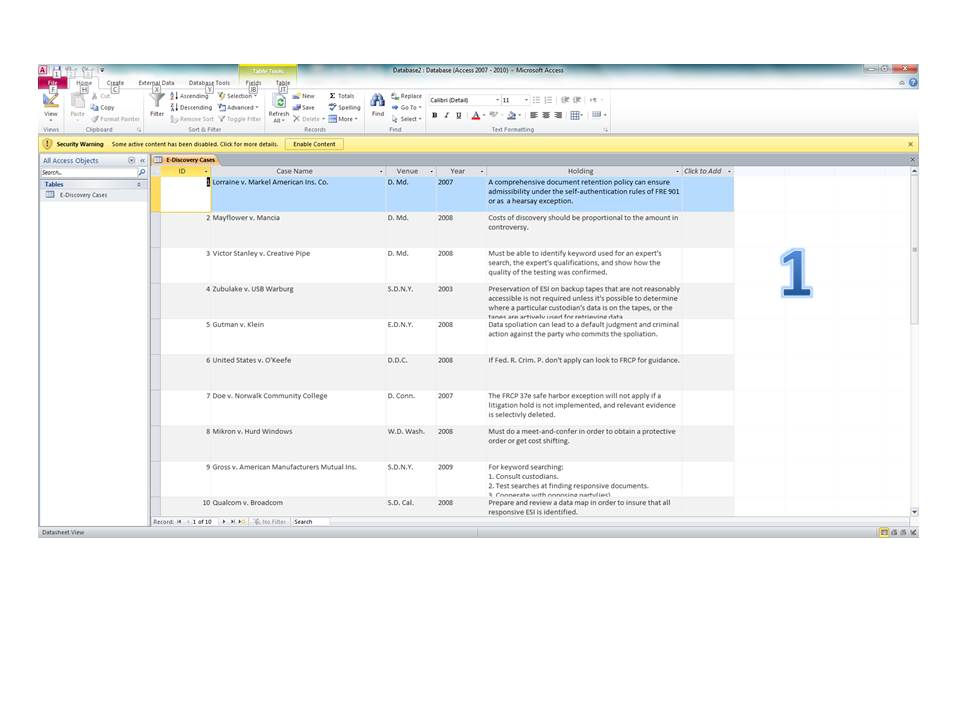The height and width of the screenshot is (720, 960).
Task: Open the Advanced filter dropdown
Action: (x=238, y=108)
